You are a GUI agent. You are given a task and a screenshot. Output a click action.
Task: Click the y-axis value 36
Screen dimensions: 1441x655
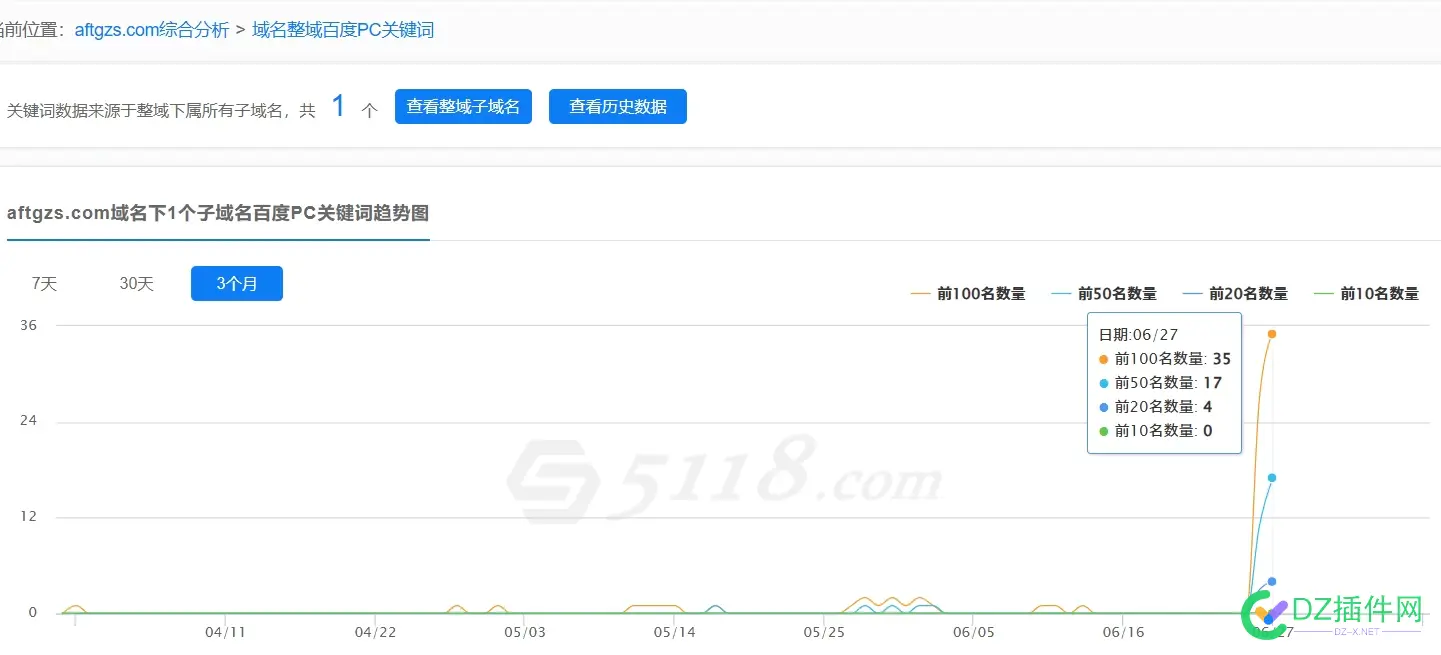28,325
